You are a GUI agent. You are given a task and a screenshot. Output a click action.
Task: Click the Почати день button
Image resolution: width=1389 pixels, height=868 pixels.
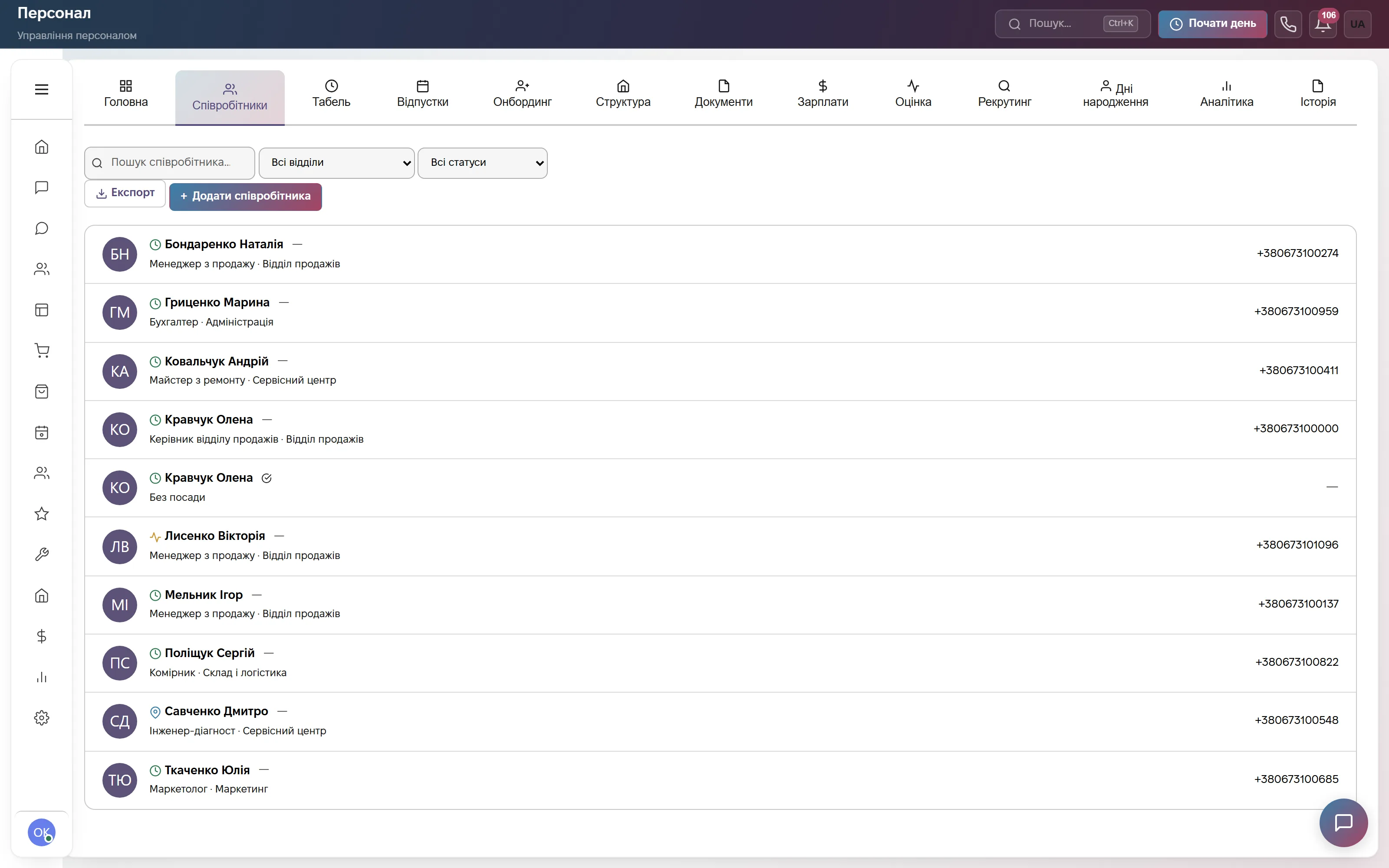(1212, 24)
